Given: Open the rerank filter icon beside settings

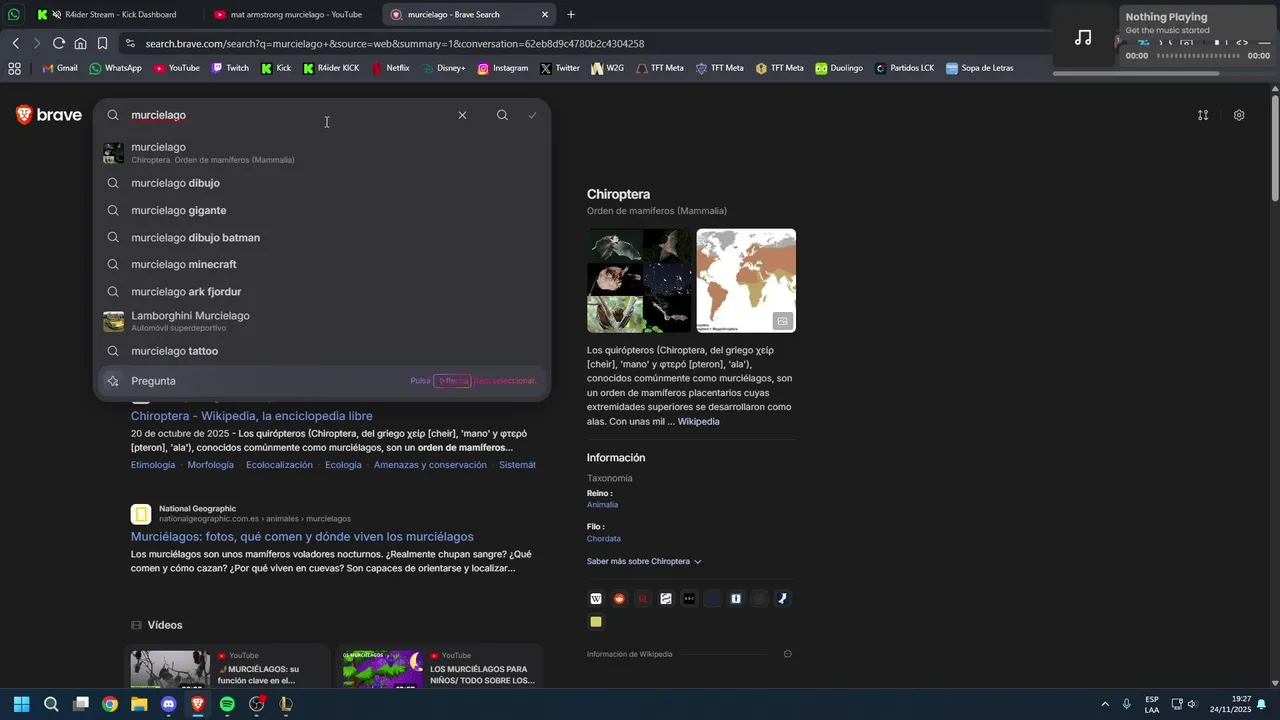Looking at the screenshot, I should point(1203,115).
